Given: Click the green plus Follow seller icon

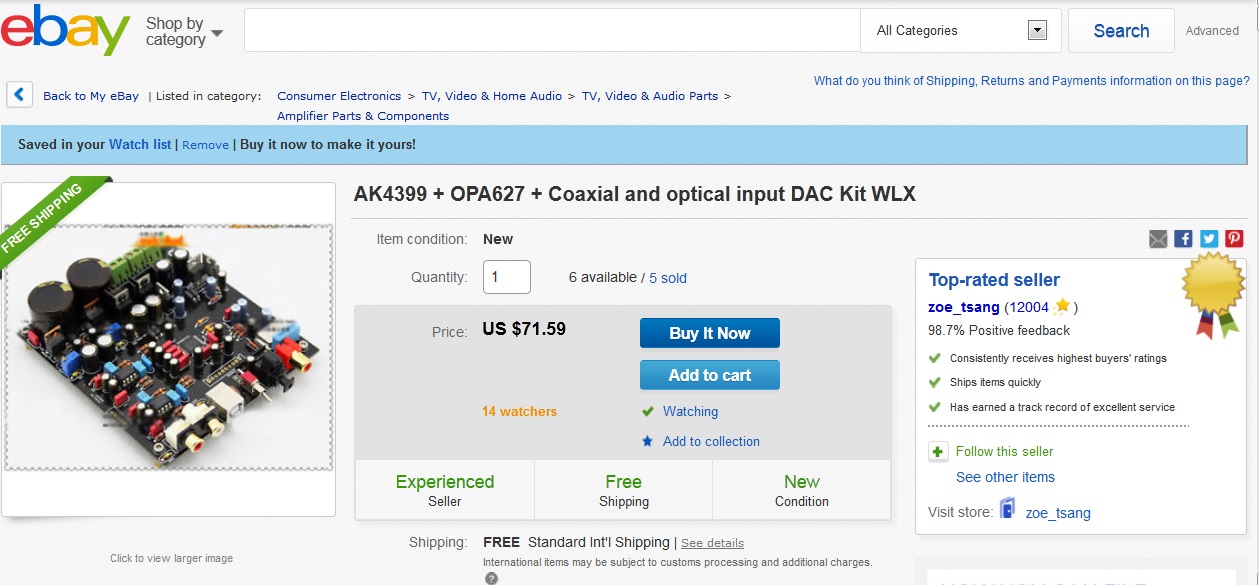Looking at the screenshot, I should click(x=938, y=452).
